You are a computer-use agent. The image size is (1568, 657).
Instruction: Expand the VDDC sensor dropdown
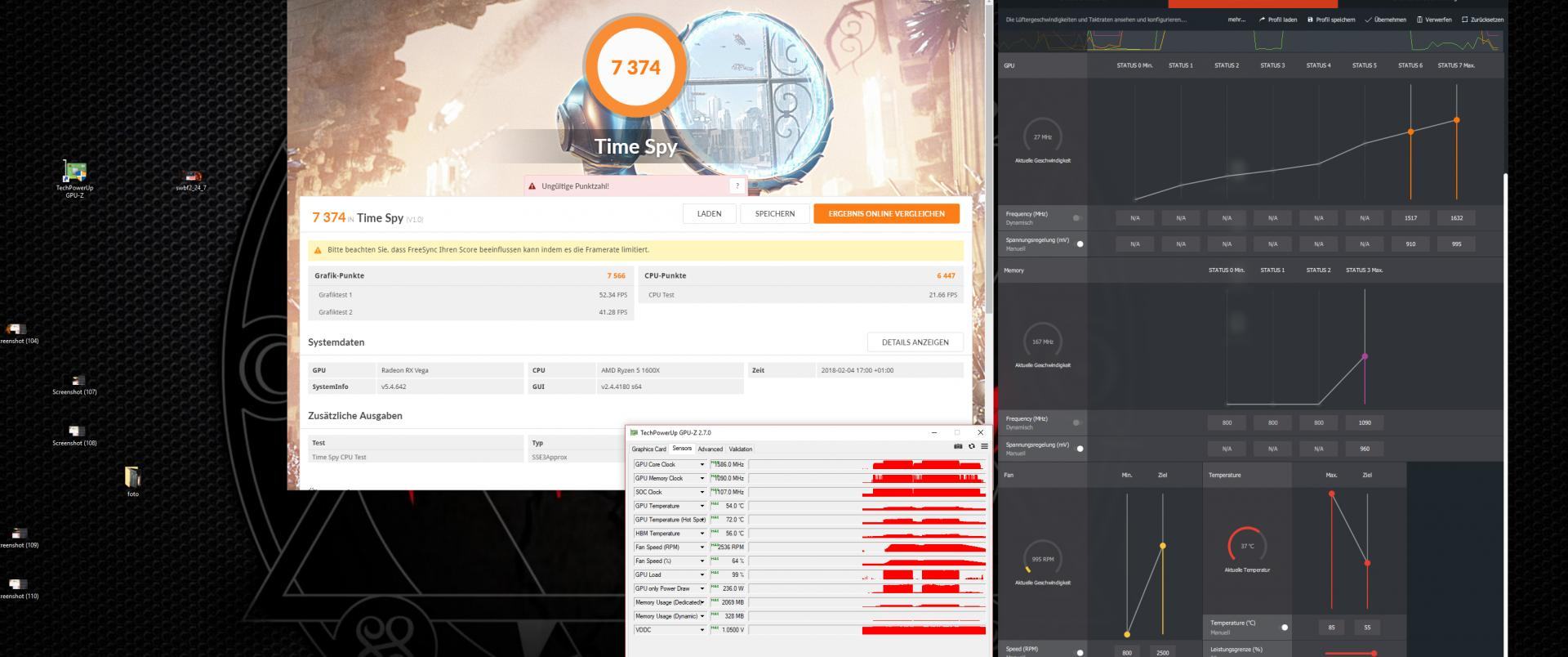tap(702, 630)
